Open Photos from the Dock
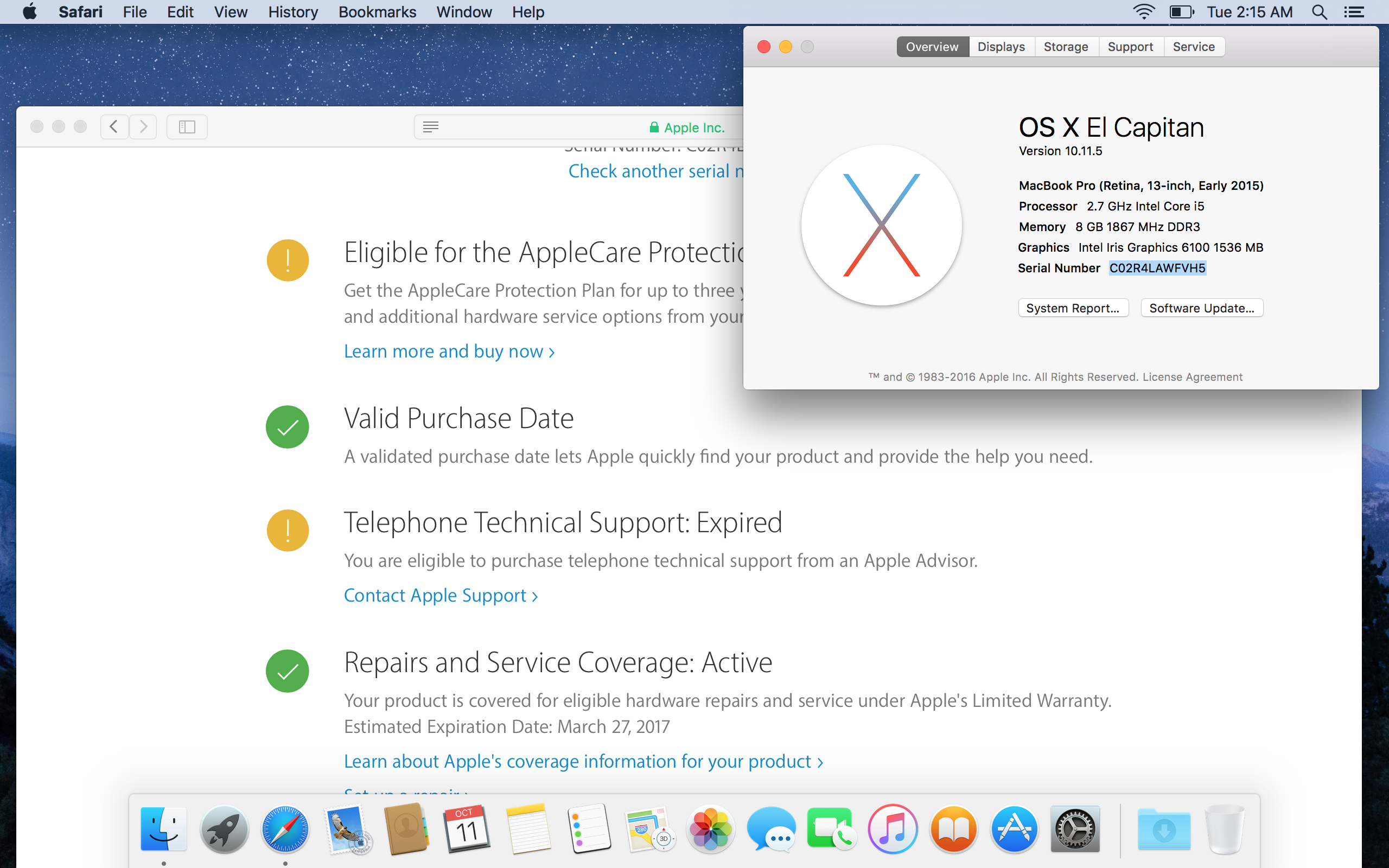The height and width of the screenshot is (868, 1389). (711, 829)
